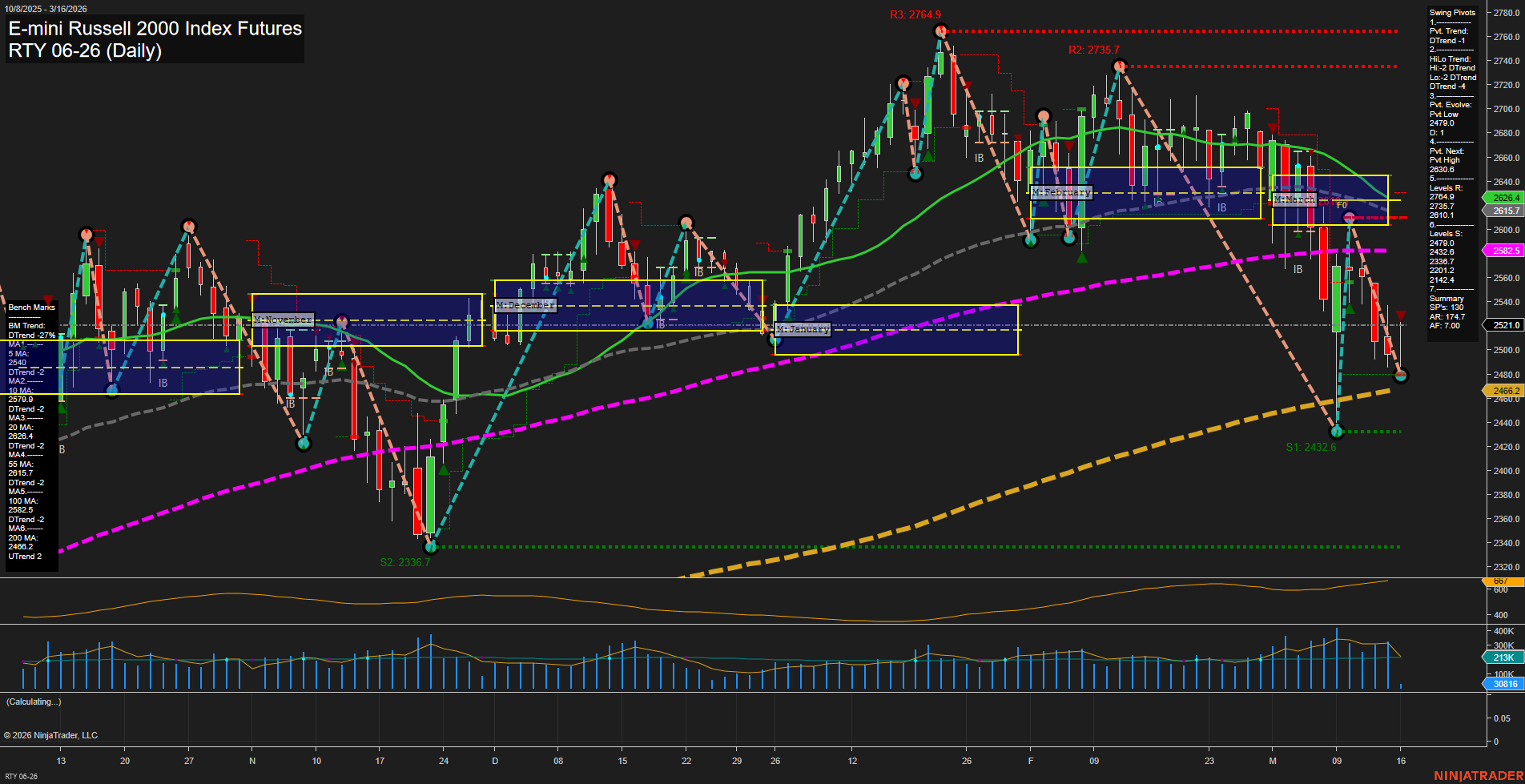Select the M:November range label
The width and height of the screenshot is (1525, 784).
coord(283,320)
